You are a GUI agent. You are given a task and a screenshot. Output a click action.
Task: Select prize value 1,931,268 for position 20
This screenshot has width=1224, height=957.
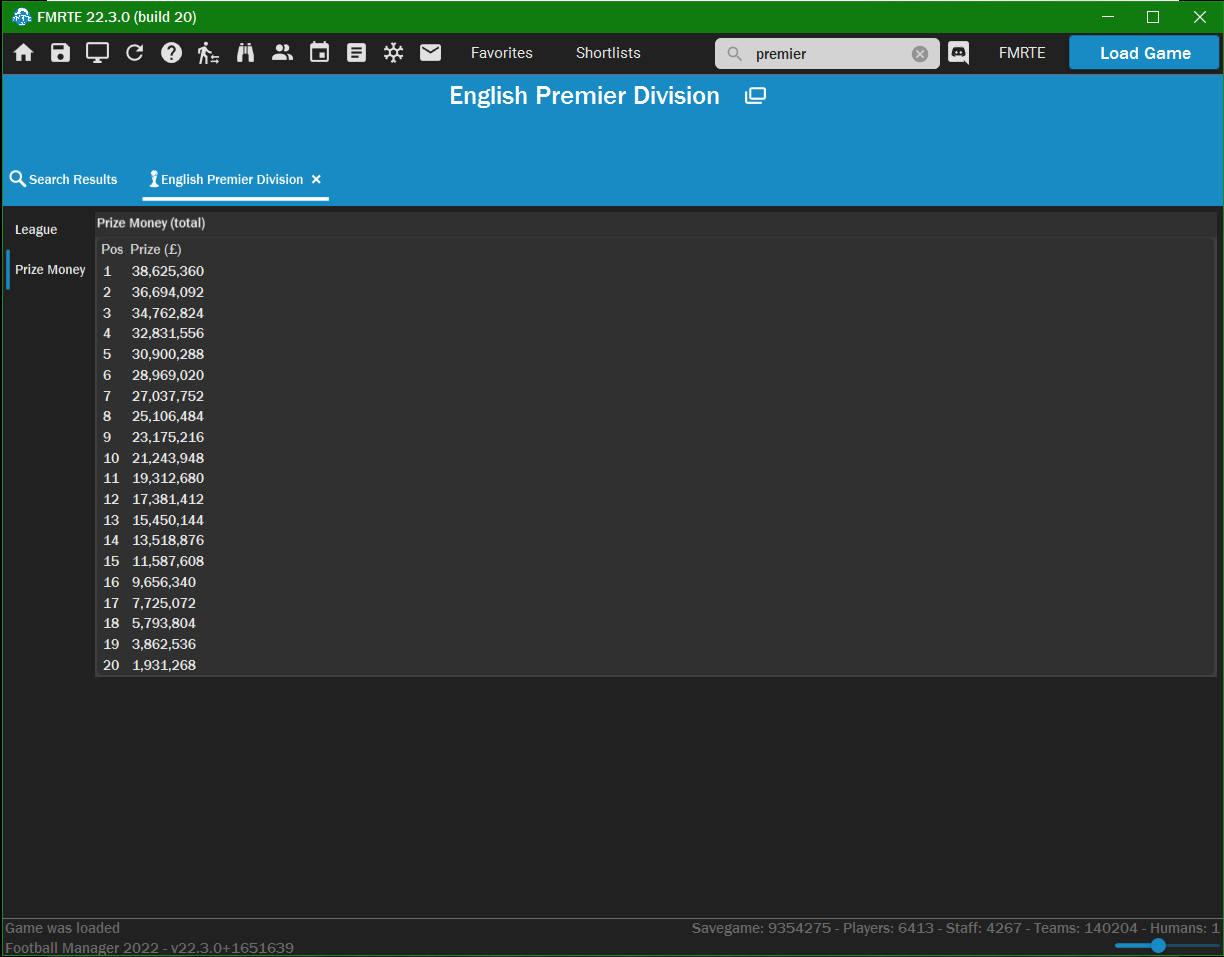coord(164,665)
